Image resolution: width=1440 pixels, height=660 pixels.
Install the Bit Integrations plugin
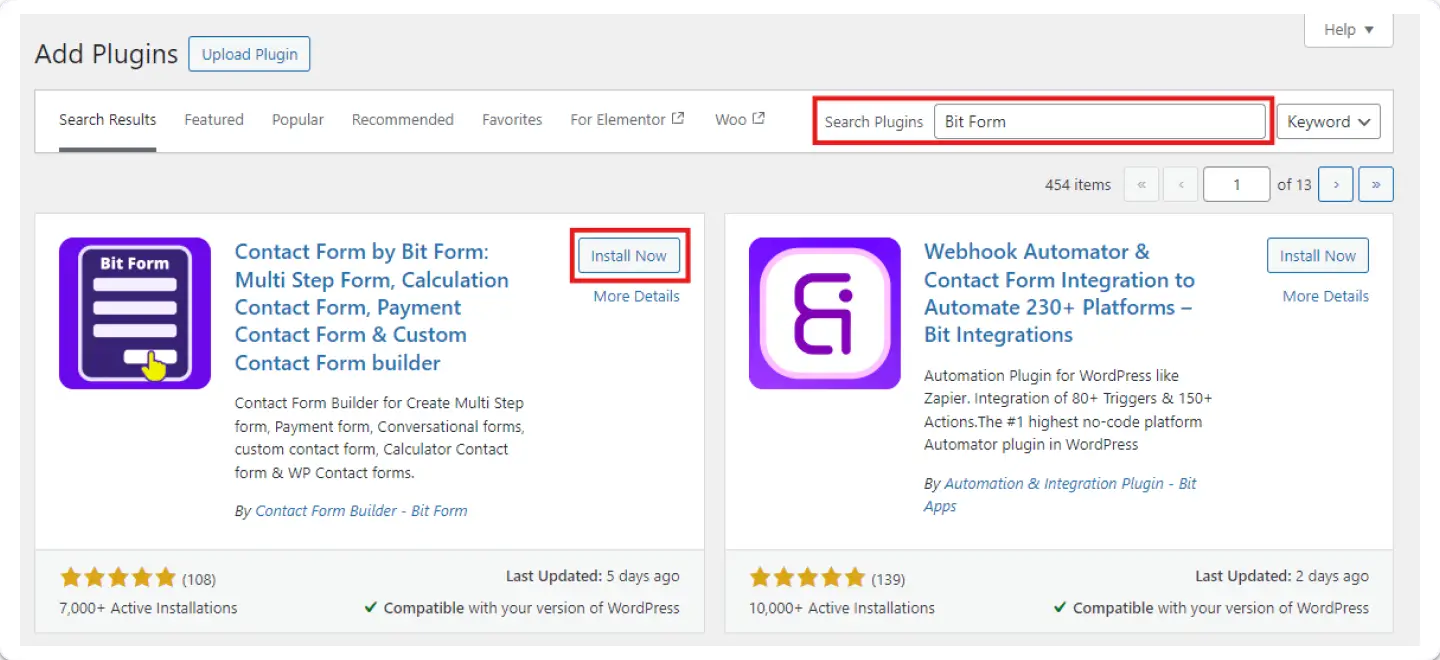(1317, 256)
